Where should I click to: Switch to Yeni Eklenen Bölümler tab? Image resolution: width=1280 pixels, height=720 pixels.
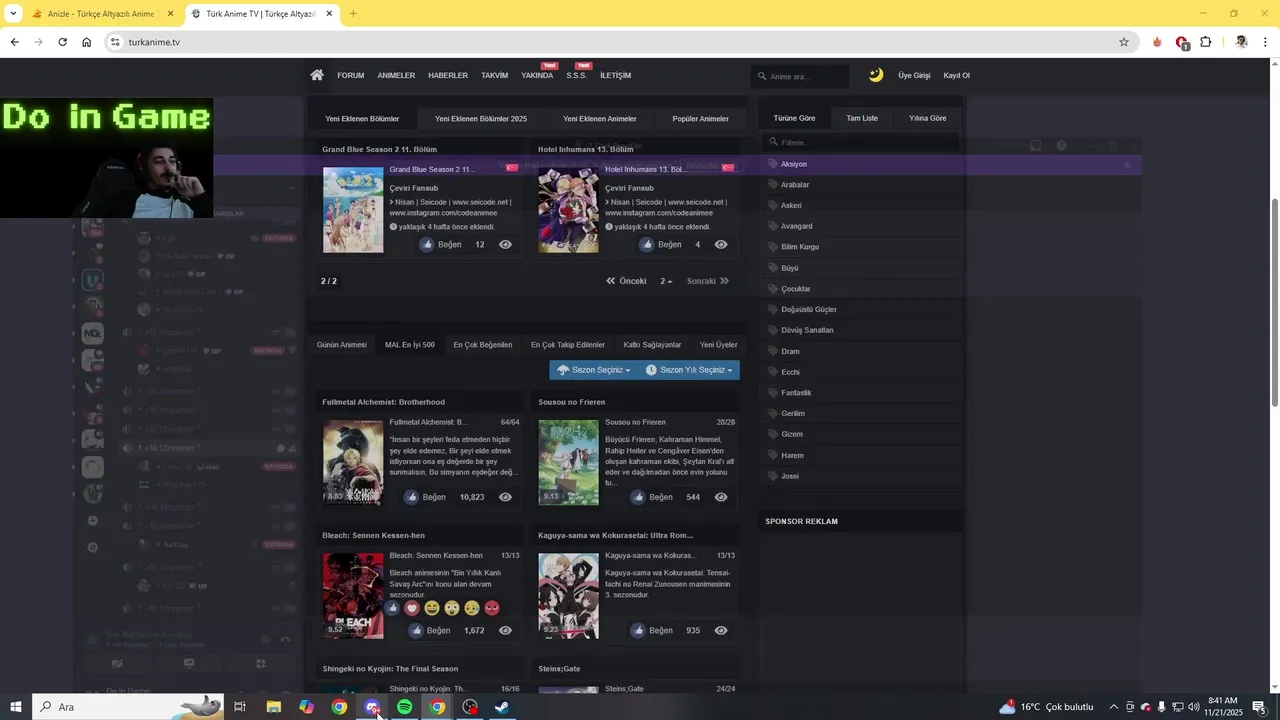pos(362,119)
